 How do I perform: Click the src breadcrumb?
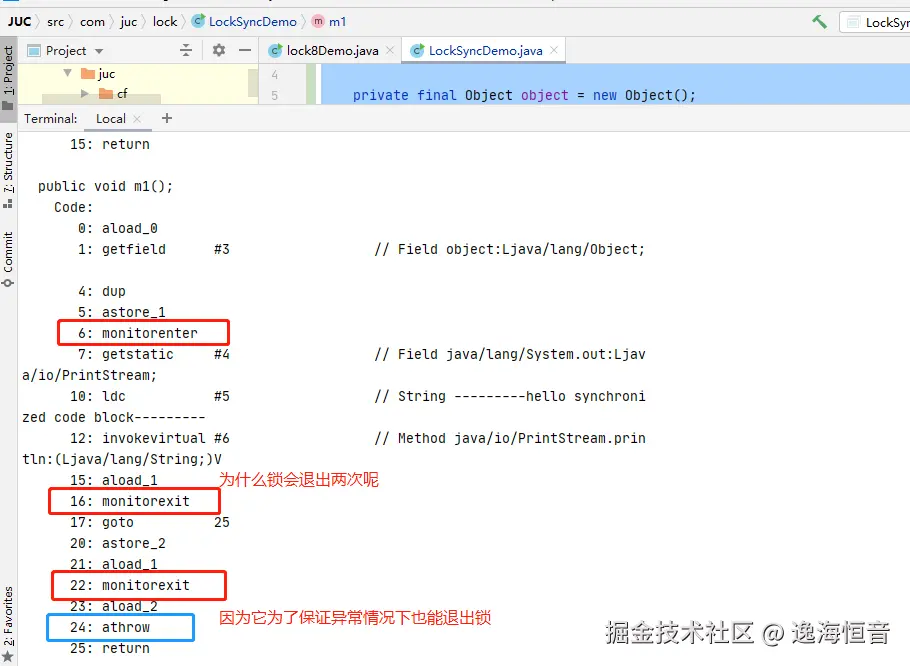pos(56,22)
